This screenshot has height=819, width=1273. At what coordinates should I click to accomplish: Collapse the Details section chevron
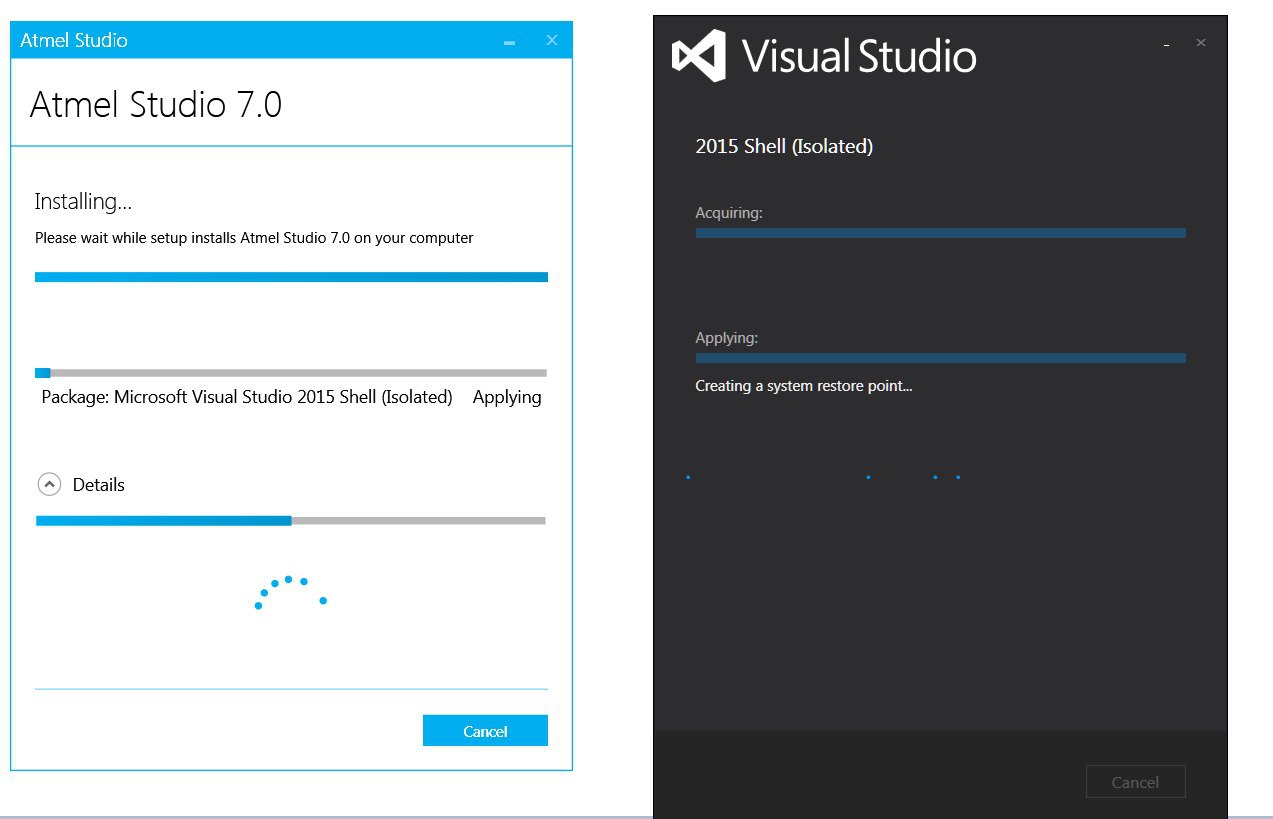point(49,484)
